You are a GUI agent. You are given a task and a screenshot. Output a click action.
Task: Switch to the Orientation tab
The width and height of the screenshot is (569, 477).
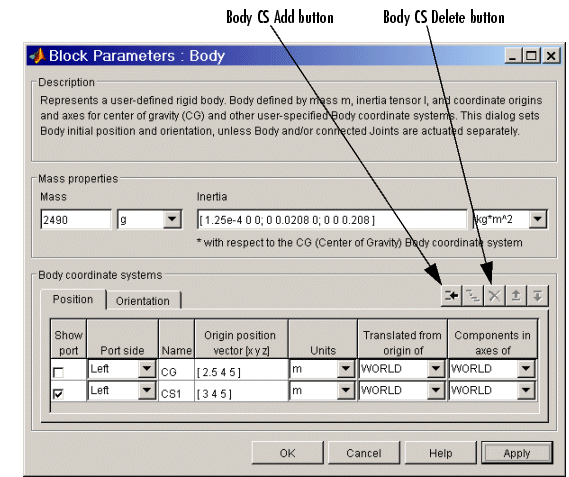coord(143,301)
